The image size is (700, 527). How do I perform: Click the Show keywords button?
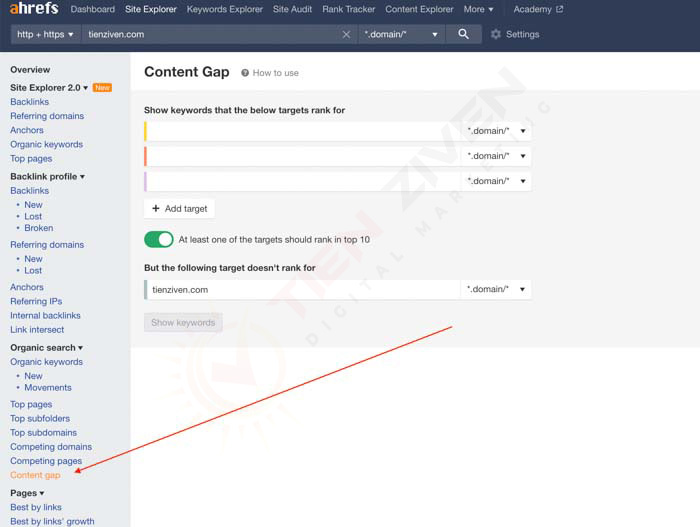pos(183,322)
